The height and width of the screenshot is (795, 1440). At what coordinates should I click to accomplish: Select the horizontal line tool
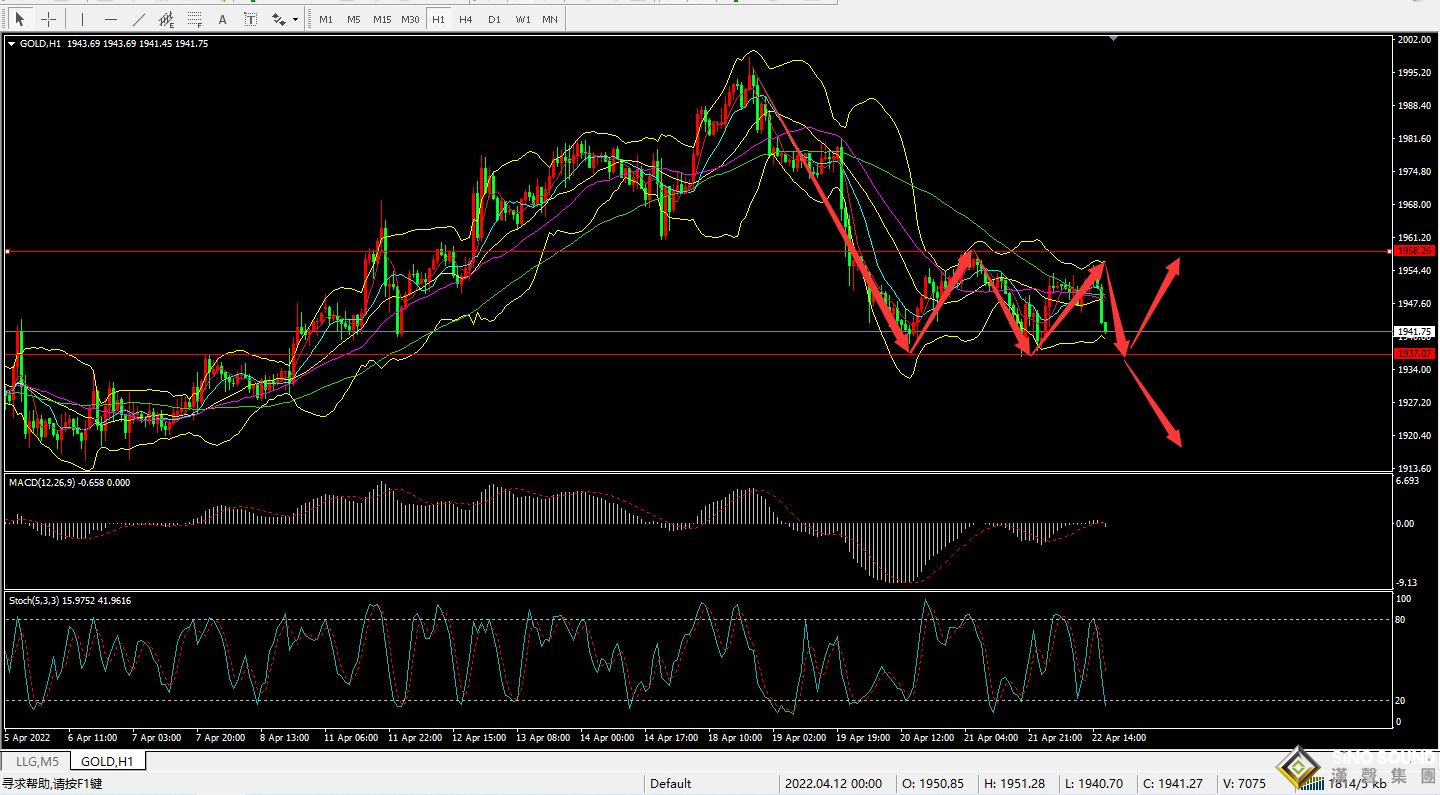pos(110,19)
